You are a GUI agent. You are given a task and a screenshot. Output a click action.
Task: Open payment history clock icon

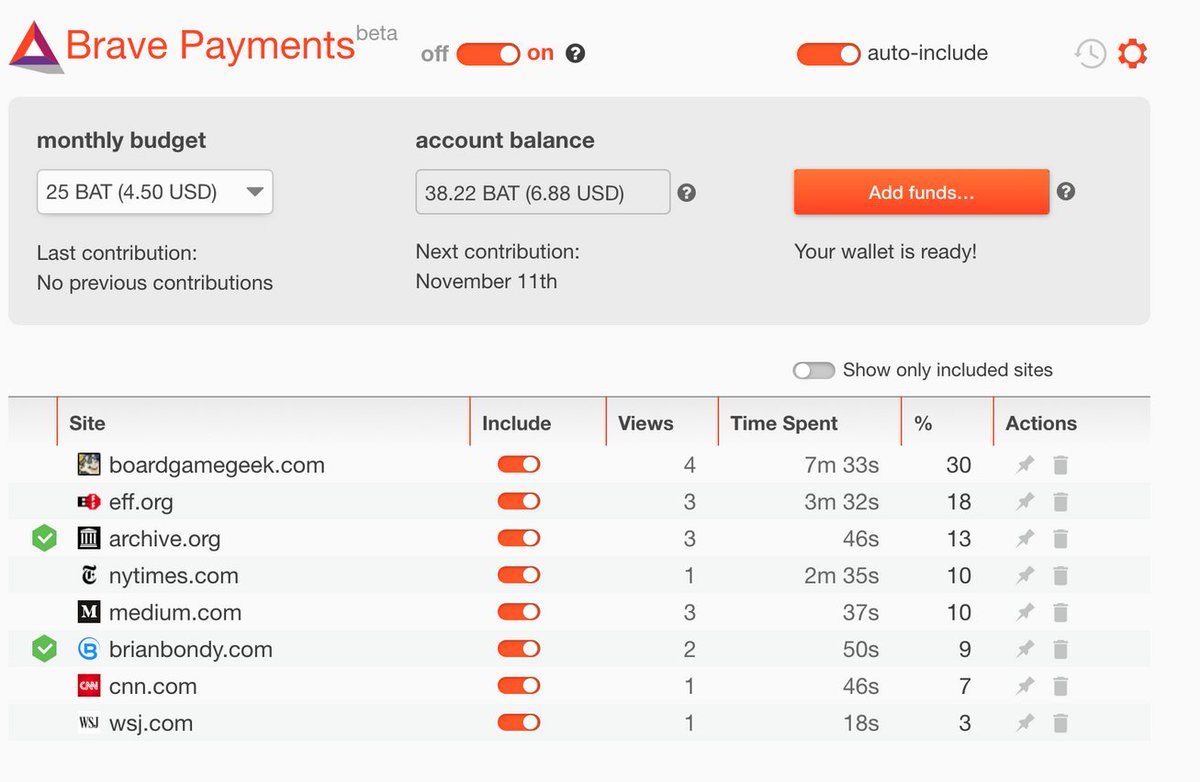pyautogui.click(x=1089, y=53)
